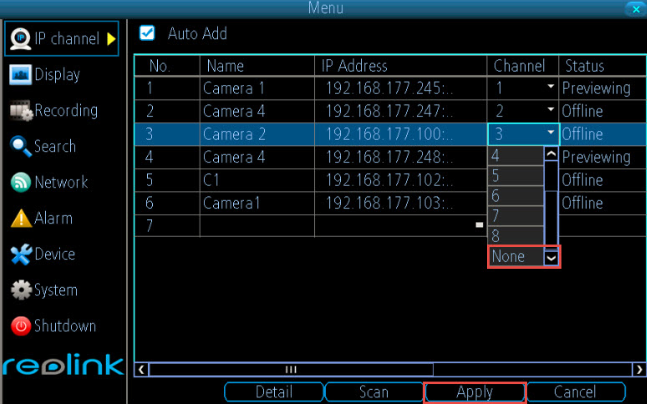Click the Detail button
The image size is (647, 404).
pyautogui.click(x=274, y=392)
